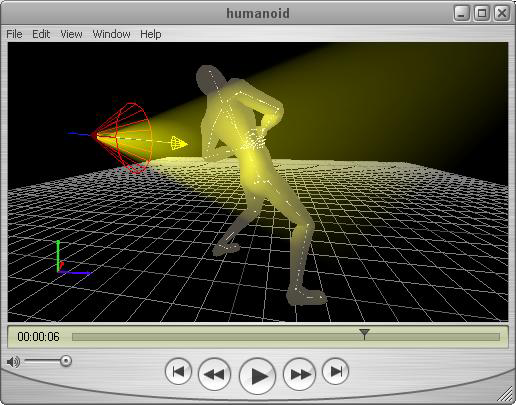Click the resize grip at window corner

click(506, 394)
